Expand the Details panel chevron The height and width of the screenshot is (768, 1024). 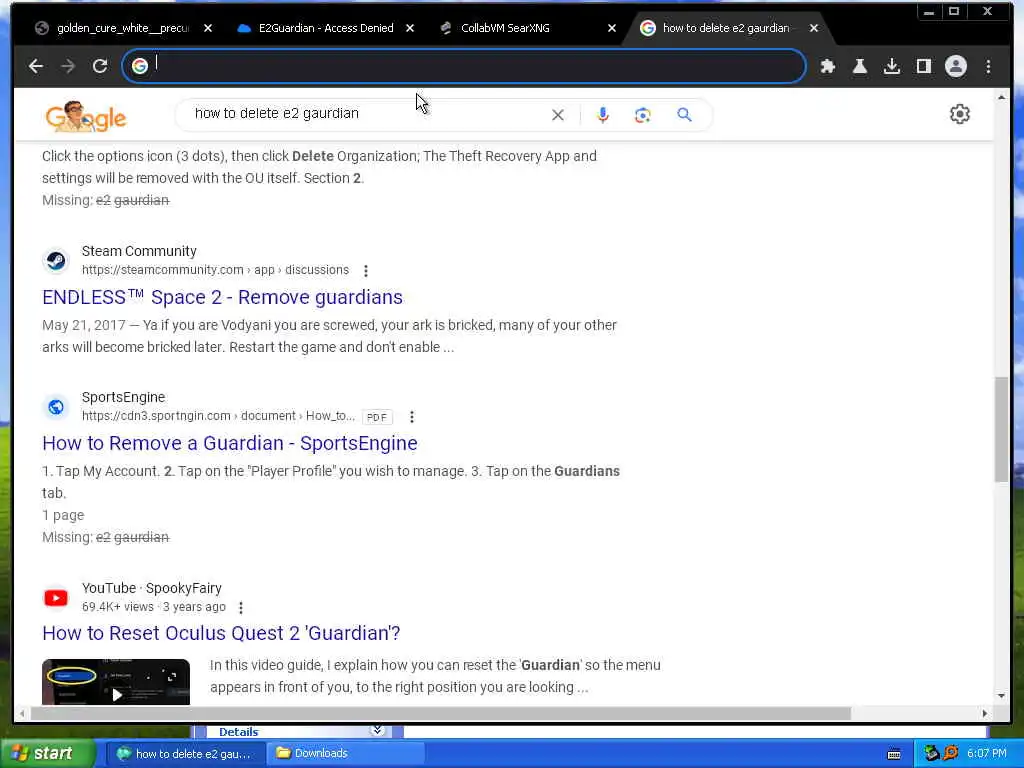click(x=377, y=731)
